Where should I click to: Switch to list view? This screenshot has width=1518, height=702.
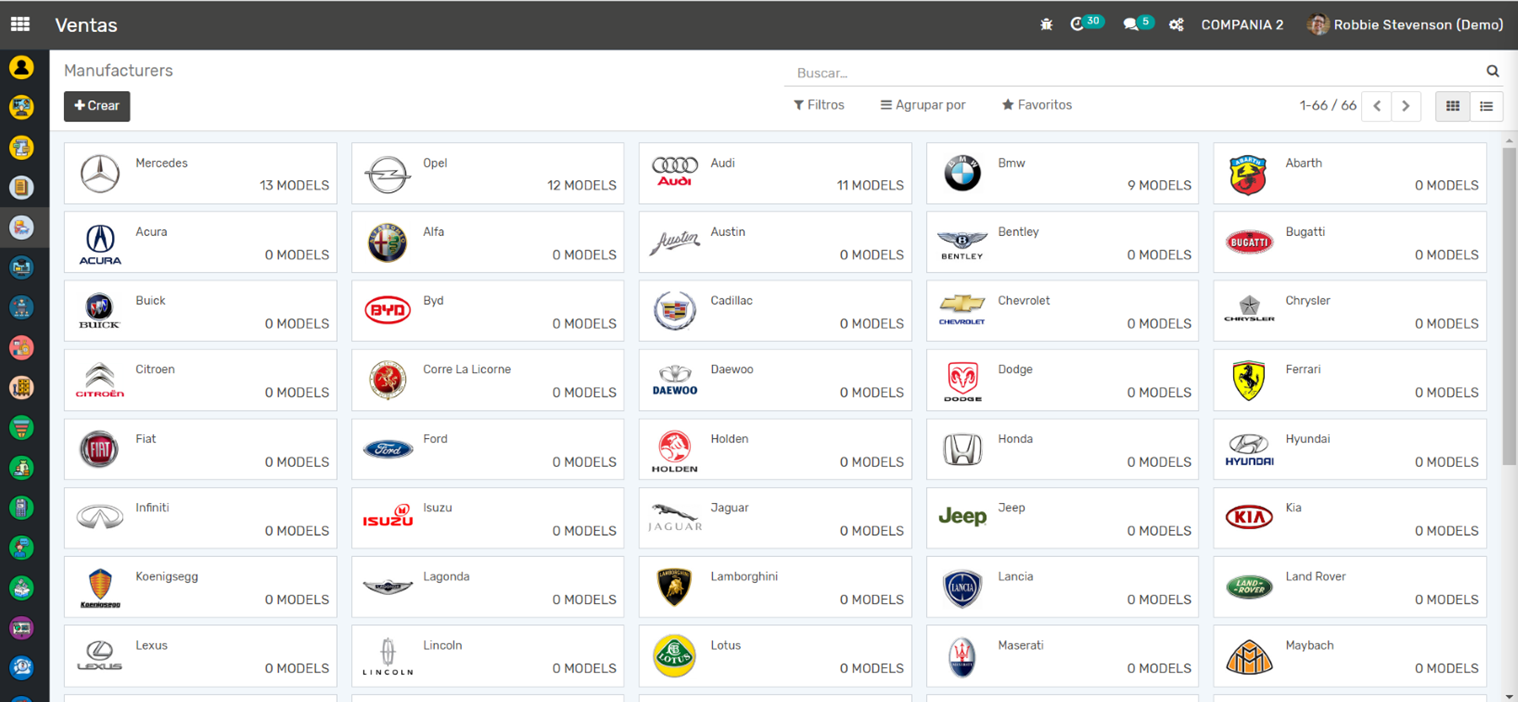coord(1487,106)
